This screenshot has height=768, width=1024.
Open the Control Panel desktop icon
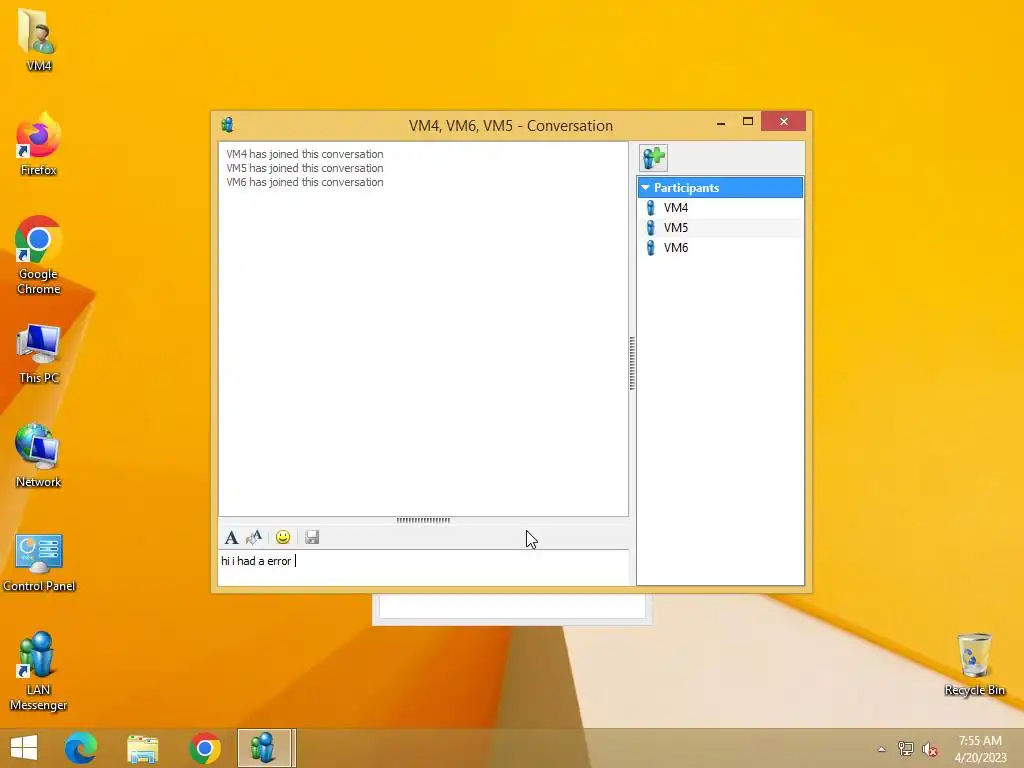point(39,561)
